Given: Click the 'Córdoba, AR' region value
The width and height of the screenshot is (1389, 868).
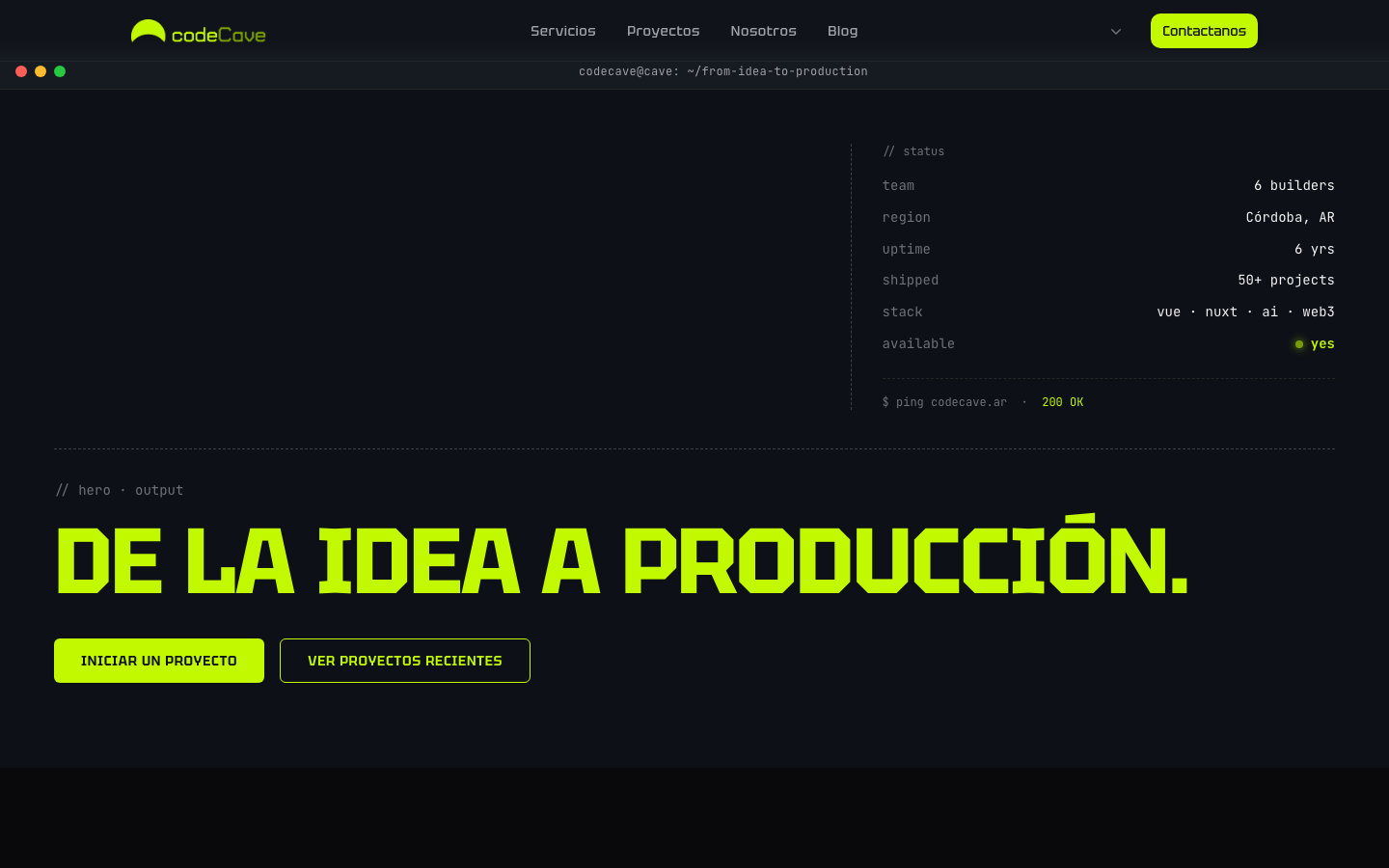Looking at the screenshot, I should click(x=1291, y=217).
